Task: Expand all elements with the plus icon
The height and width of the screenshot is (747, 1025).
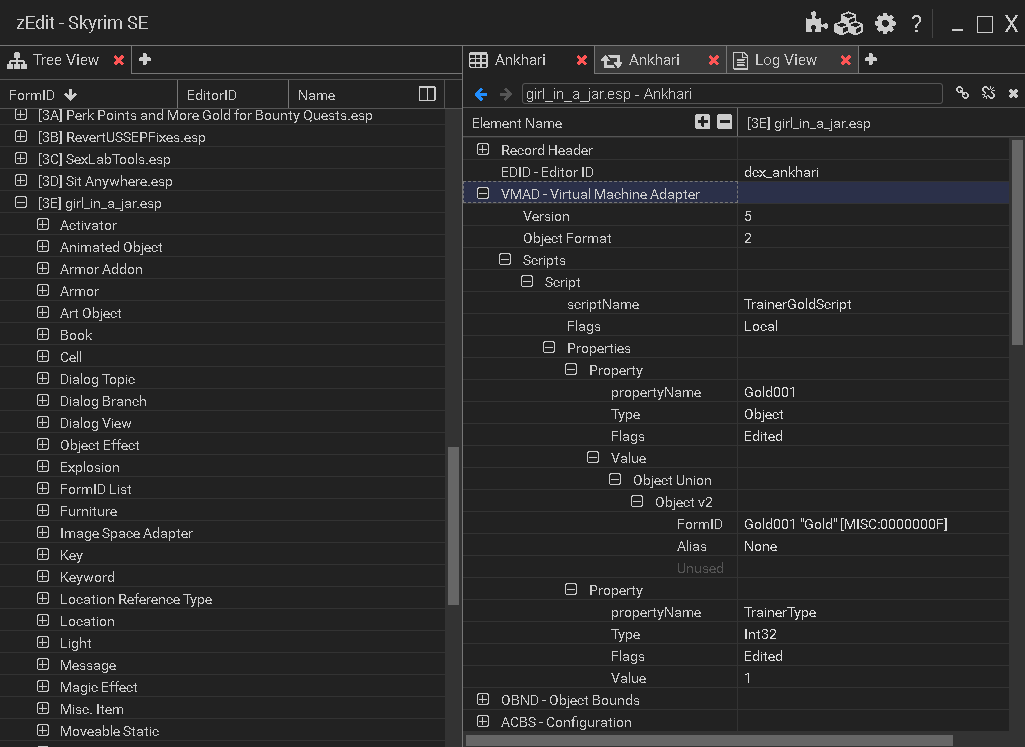Action: point(703,121)
